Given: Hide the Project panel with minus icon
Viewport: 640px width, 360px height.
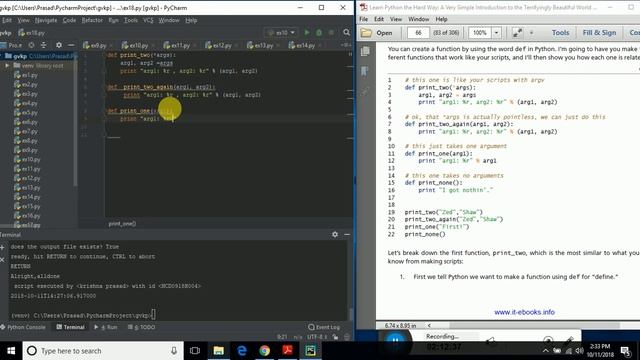Looking at the screenshot, I should pos(71,45).
